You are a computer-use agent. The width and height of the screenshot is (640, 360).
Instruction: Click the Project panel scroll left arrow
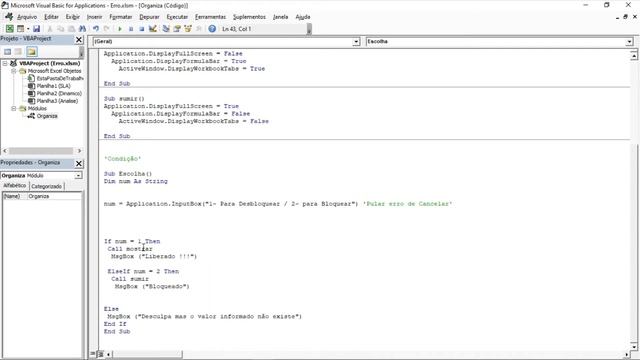tap(4, 151)
